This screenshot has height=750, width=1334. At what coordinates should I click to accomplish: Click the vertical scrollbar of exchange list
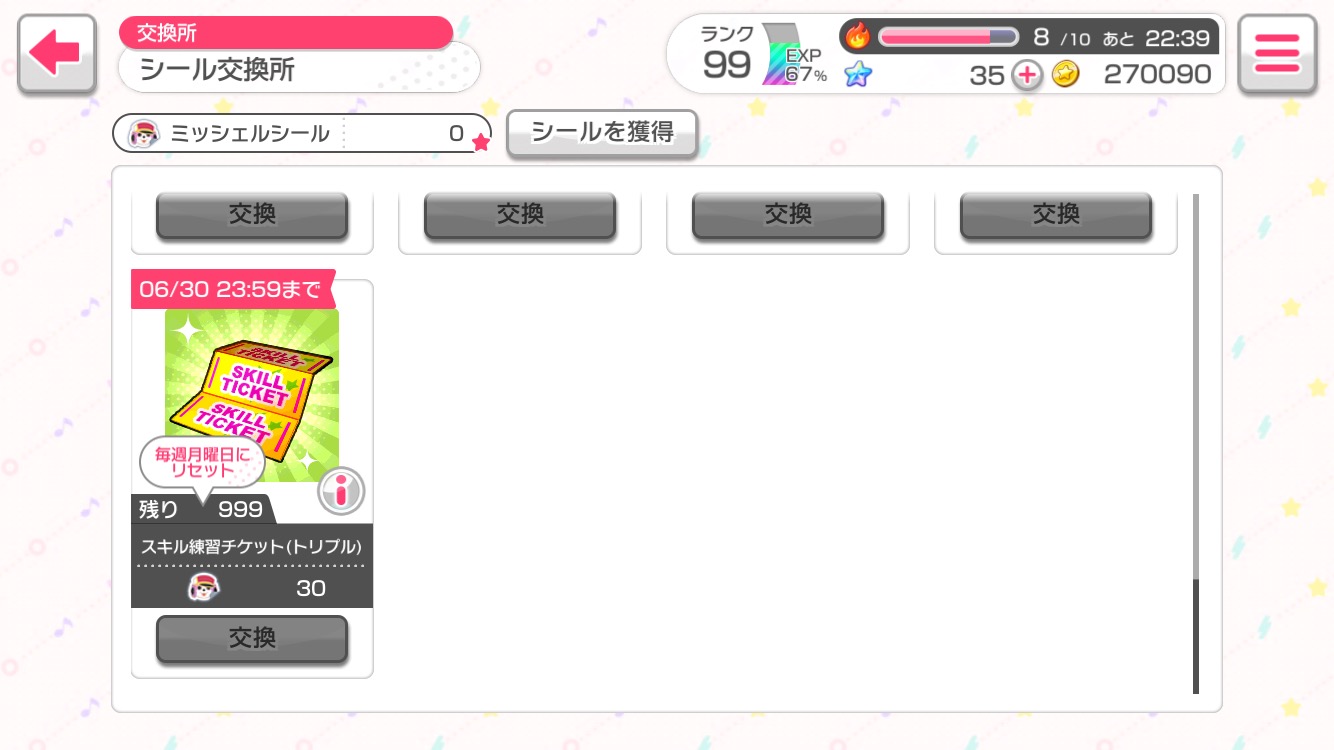click(1195, 444)
